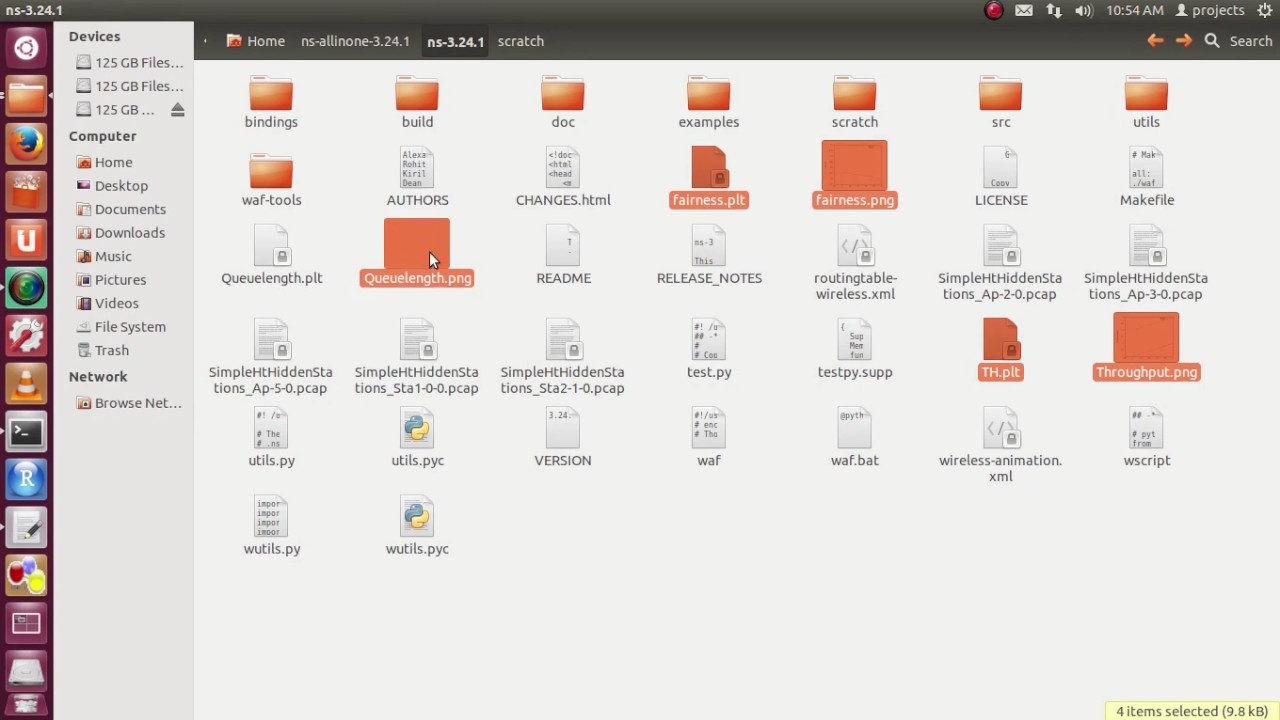Select SimpleHtHiddenStations_Sta1-0-0.pcap file

(x=417, y=358)
